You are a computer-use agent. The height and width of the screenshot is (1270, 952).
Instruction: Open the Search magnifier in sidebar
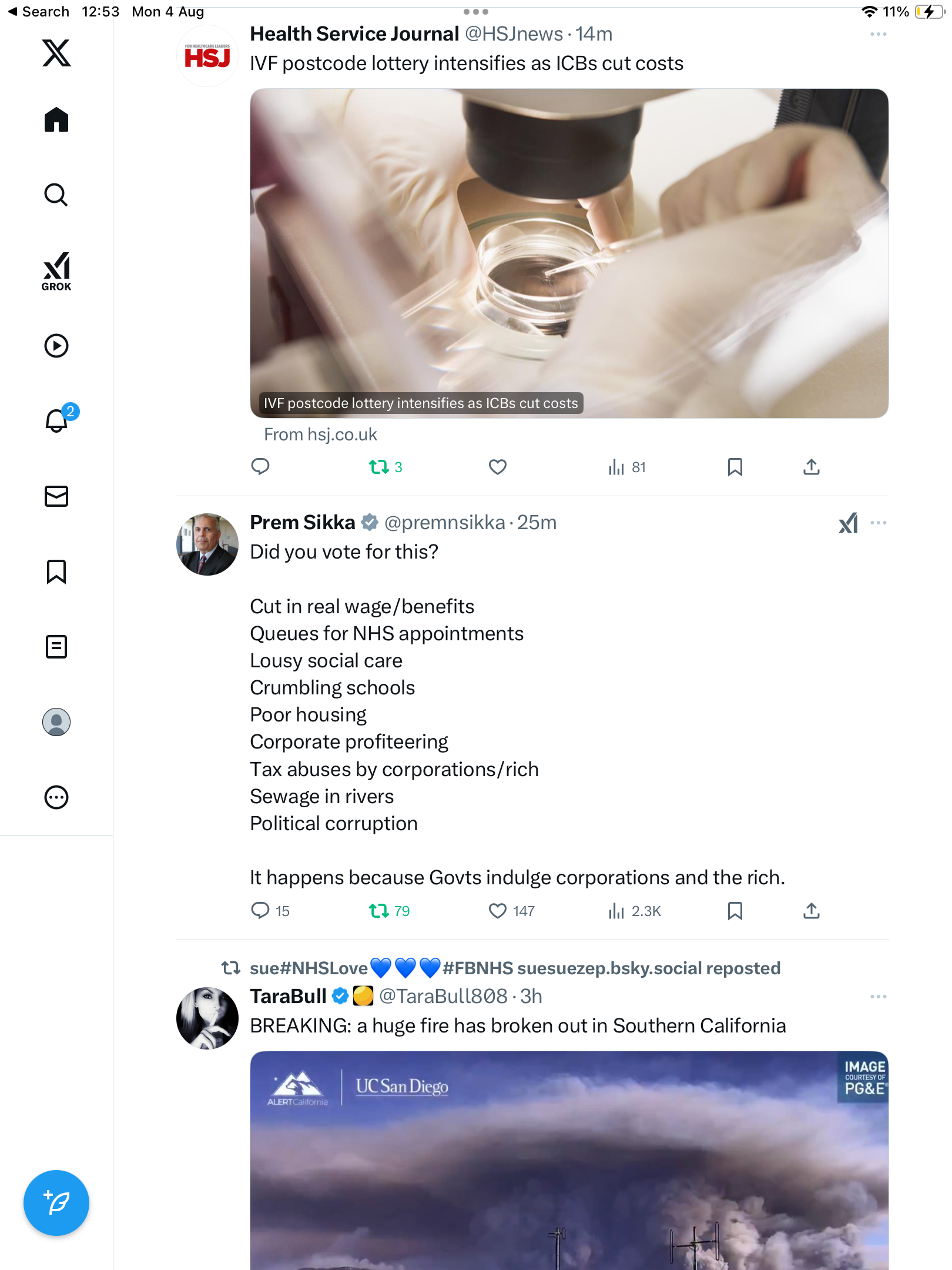56,195
